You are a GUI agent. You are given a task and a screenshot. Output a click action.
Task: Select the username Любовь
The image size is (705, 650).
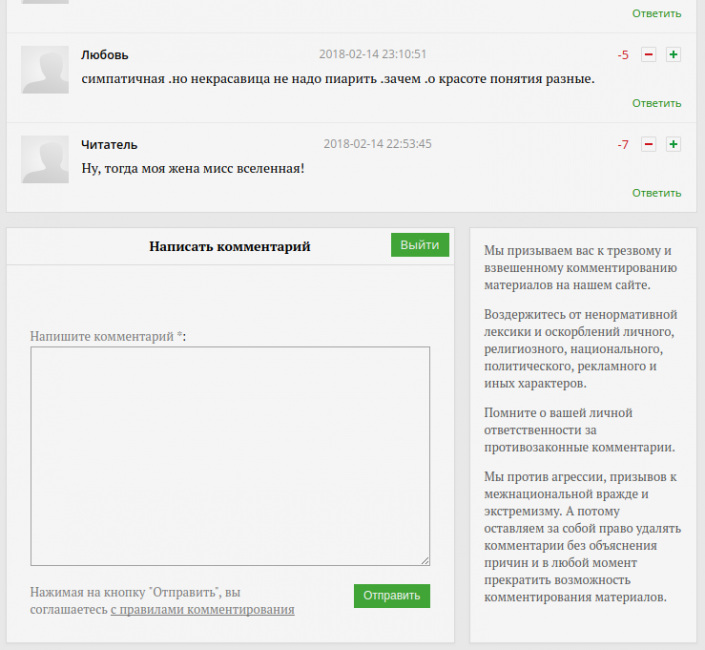click(x=105, y=55)
